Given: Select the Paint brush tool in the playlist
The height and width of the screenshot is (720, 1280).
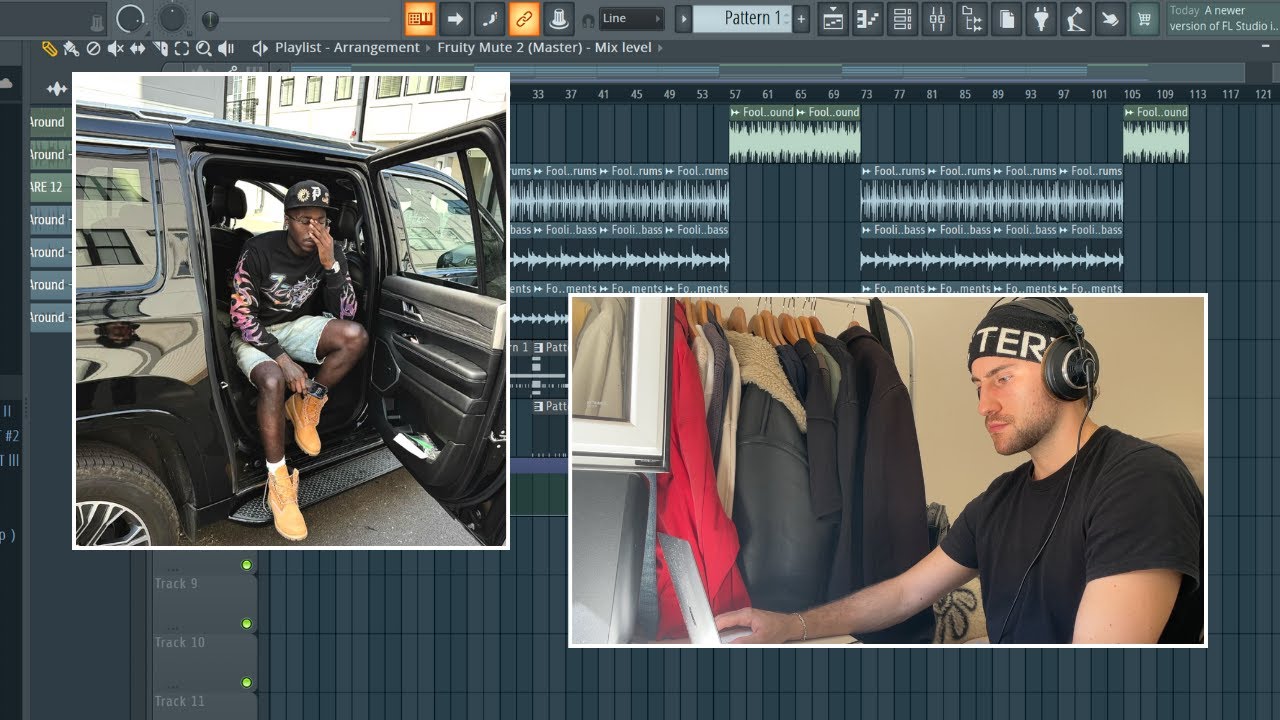Looking at the screenshot, I should point(71,48).
